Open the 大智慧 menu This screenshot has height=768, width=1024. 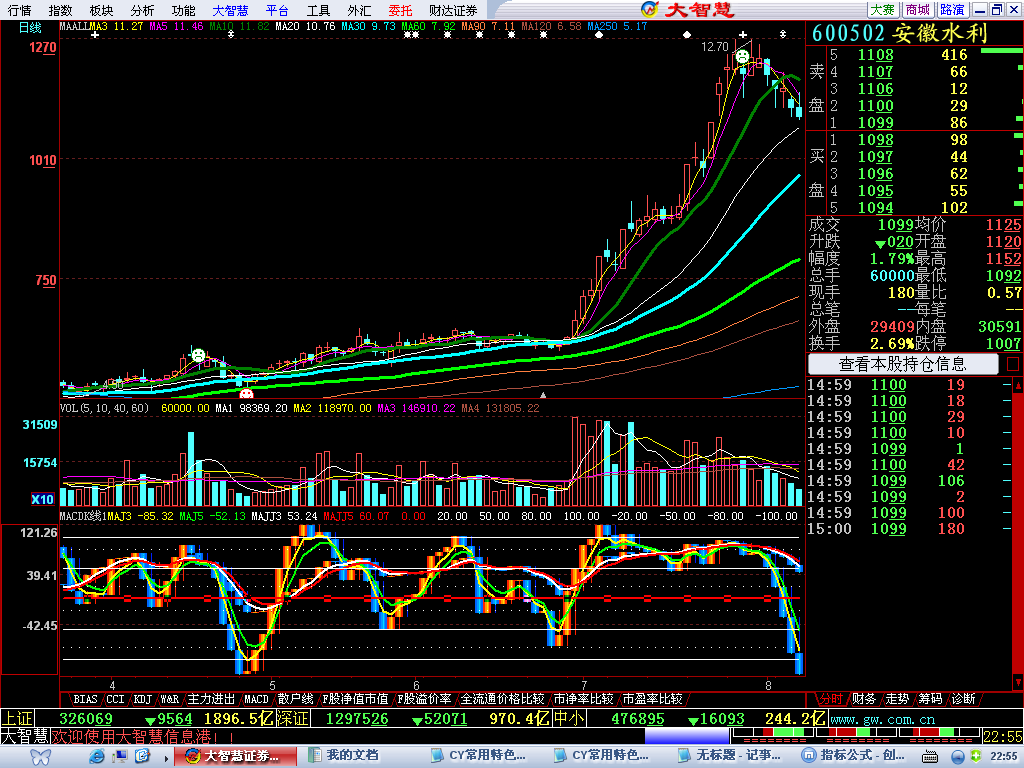tap(231, 10)
